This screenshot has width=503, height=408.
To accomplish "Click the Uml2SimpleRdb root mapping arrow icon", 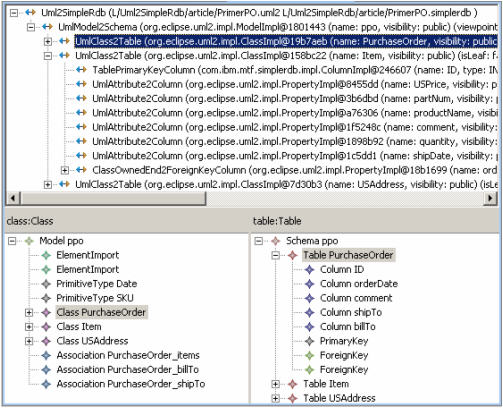I will [30, 13].
